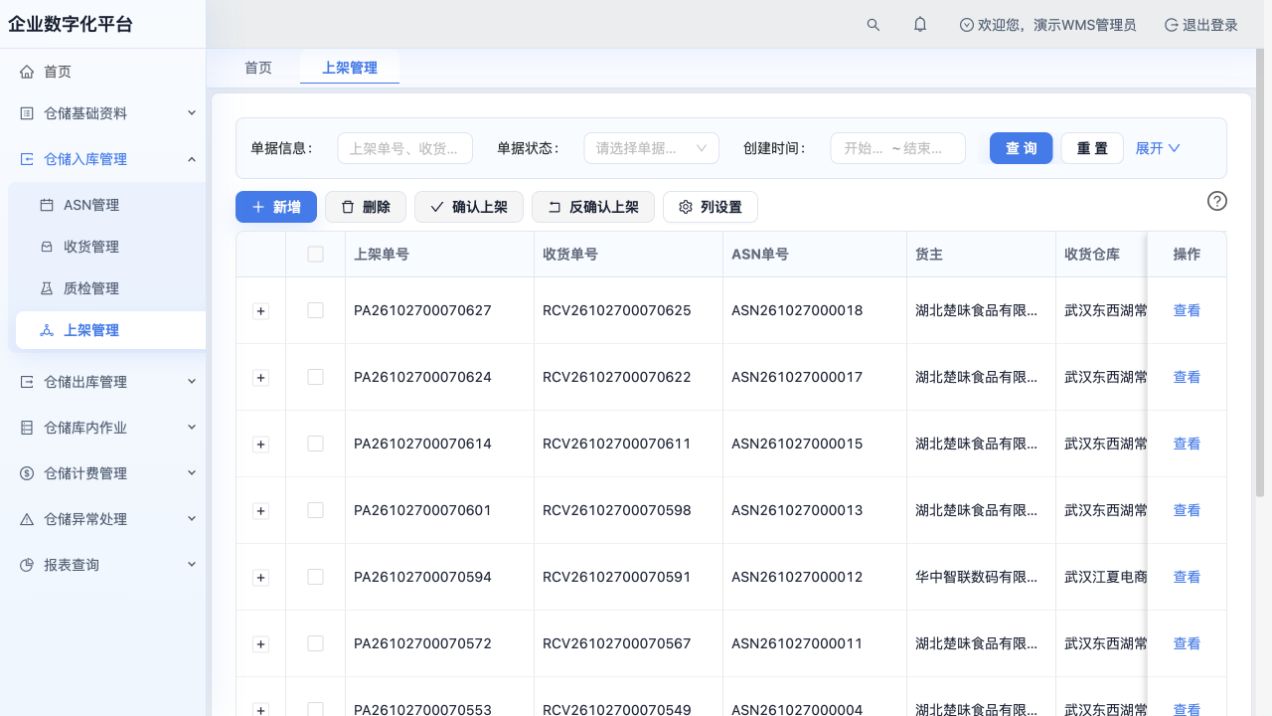The width and height of the screenshot is (1272, 716).
Task: Check the row PA26102700070601 checkbox
Action: pyautogui.click(x=315, y=510)
